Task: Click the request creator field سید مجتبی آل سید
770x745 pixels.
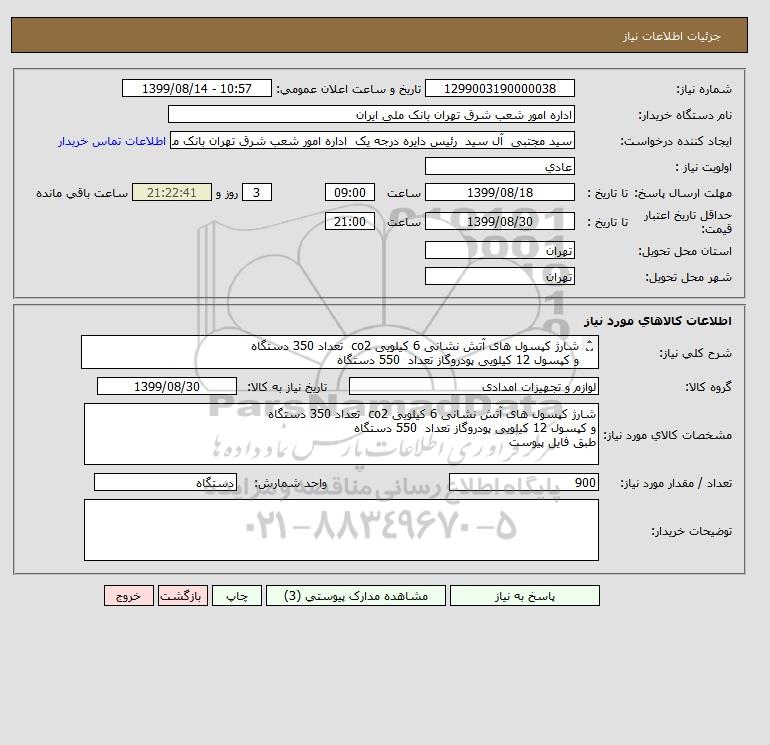Action: click(372, 141)
